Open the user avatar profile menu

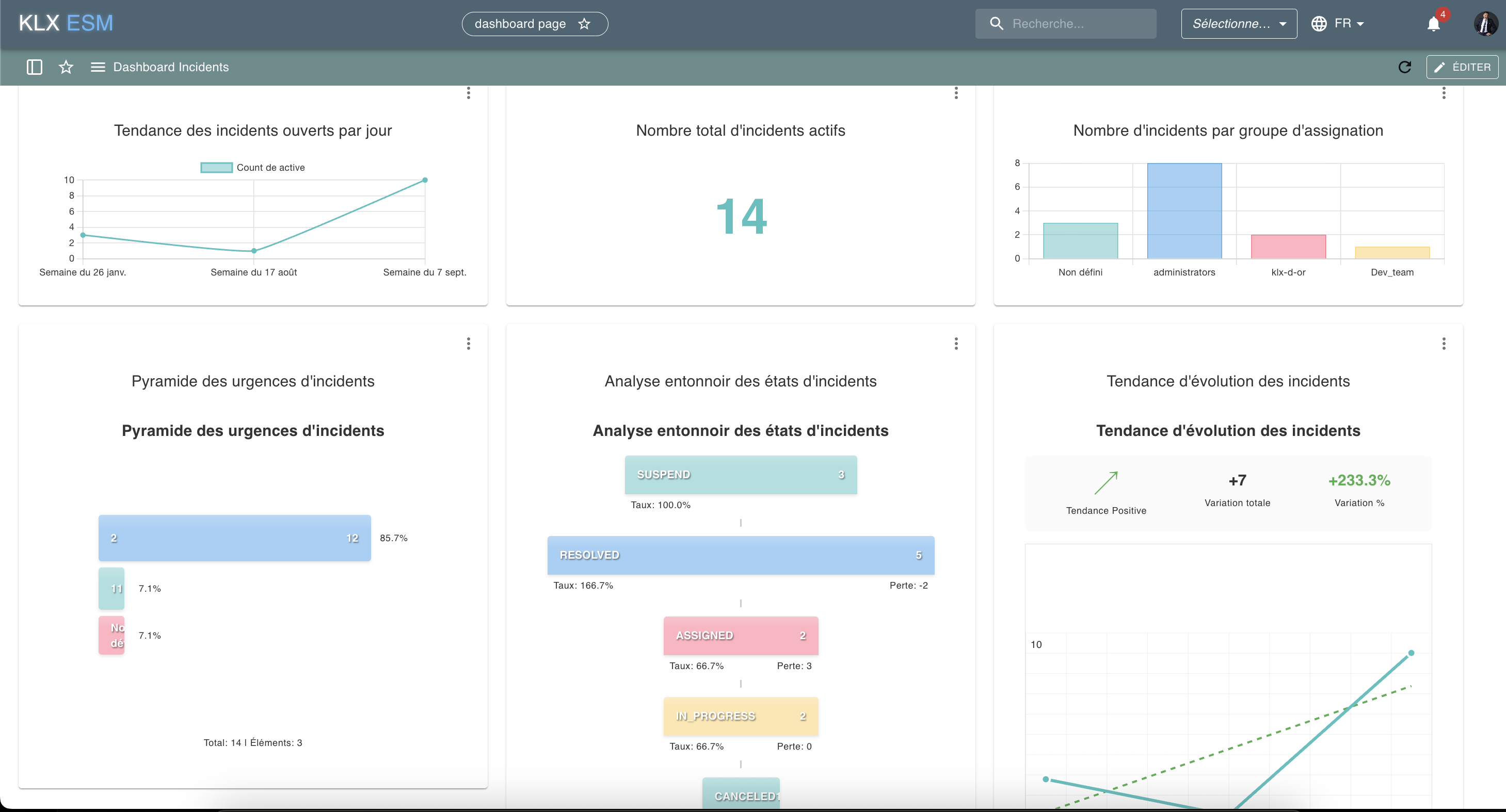[x=1485, y=24]
